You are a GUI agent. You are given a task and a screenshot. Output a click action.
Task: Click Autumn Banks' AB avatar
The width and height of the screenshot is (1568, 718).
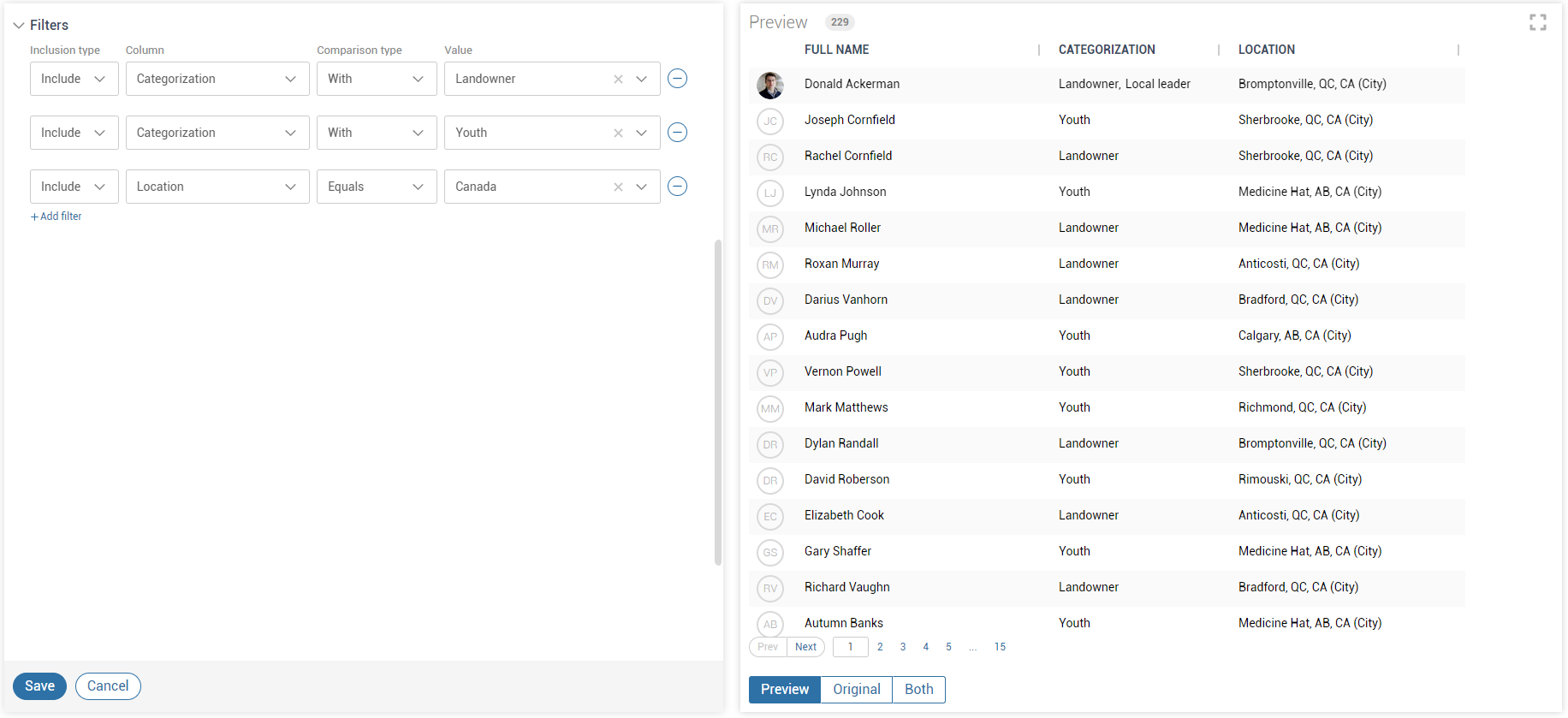[x=770, y=624]
